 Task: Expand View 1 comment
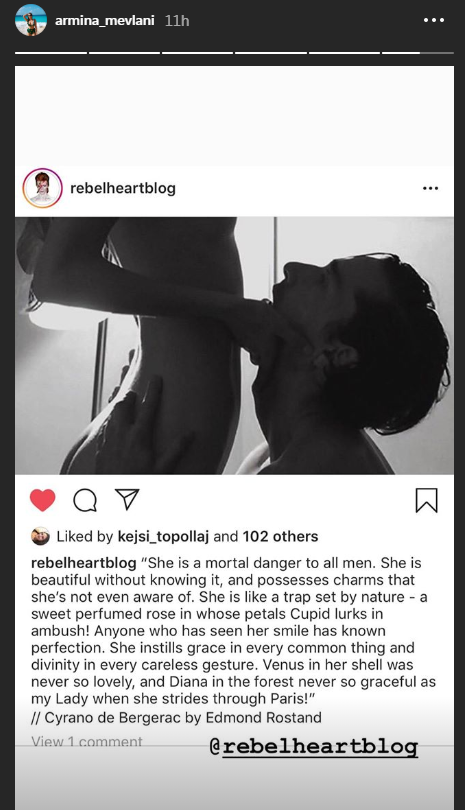87,742
